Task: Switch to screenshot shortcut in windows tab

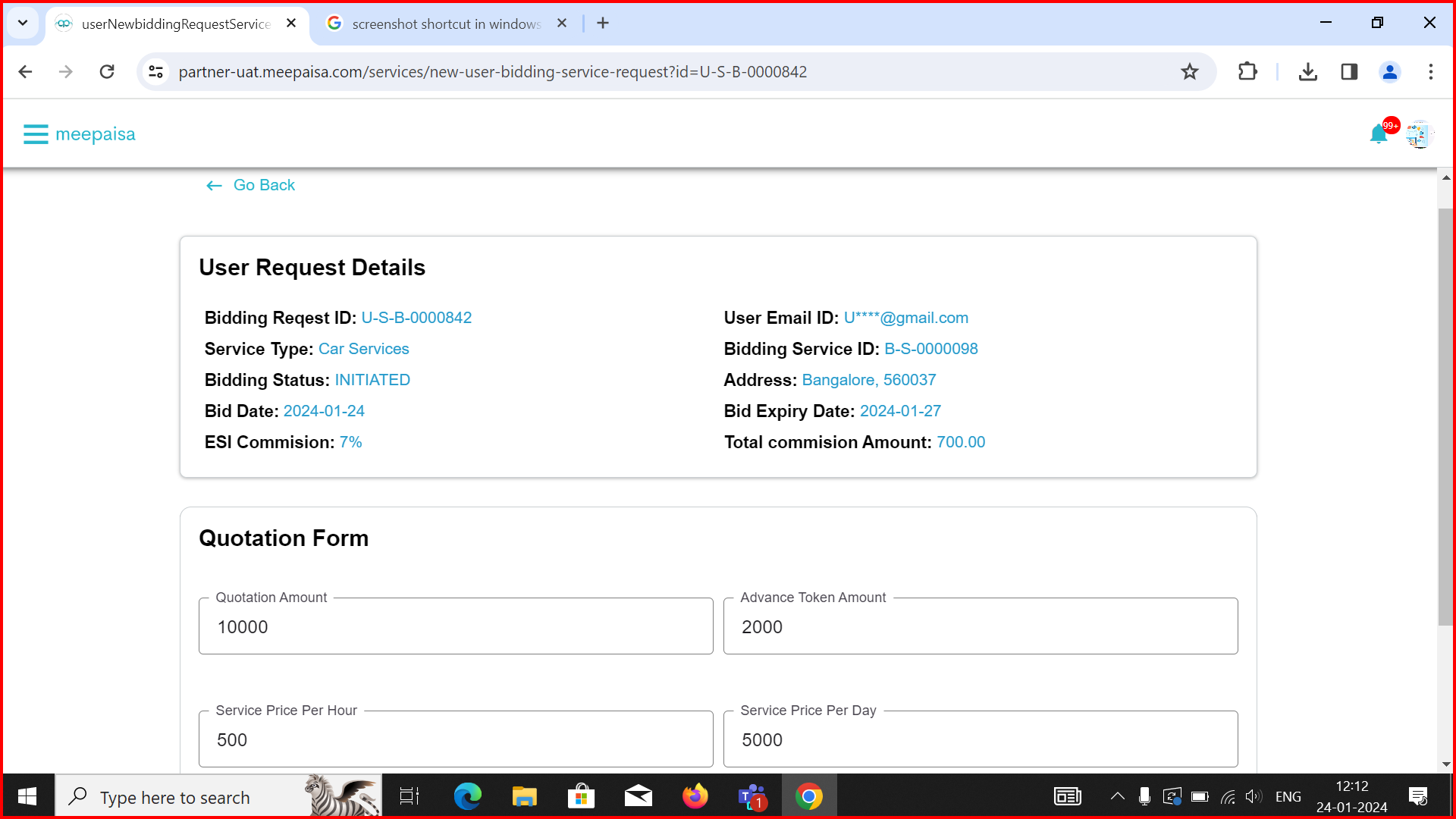Action: [x=447, y=24]
